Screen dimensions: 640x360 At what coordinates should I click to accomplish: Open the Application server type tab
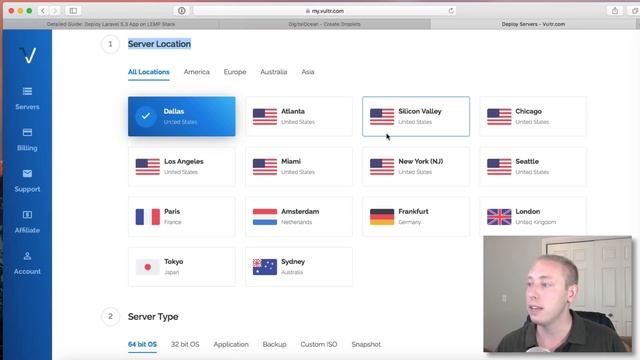pos(231,344)
